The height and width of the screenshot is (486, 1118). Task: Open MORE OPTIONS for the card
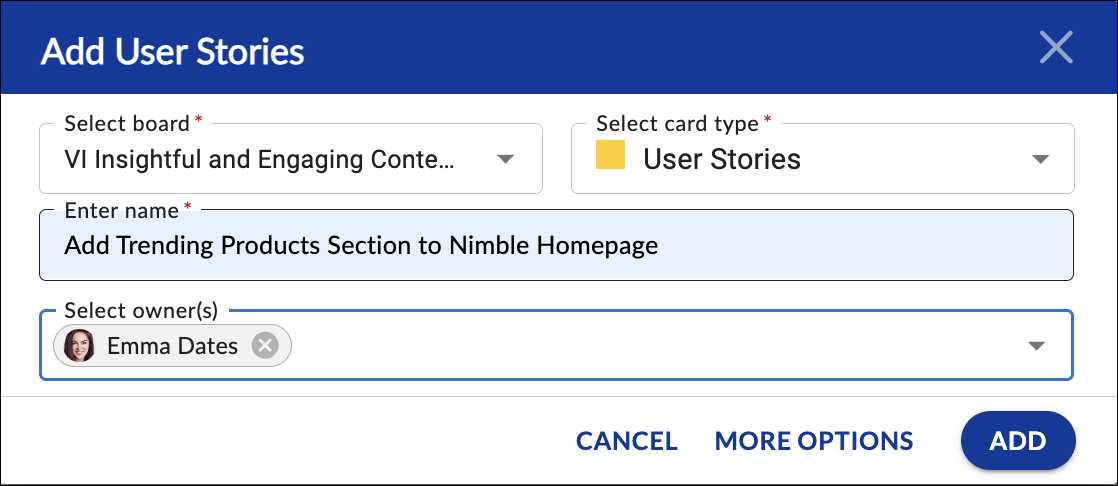pyautogui.click(x=814, y=440)
